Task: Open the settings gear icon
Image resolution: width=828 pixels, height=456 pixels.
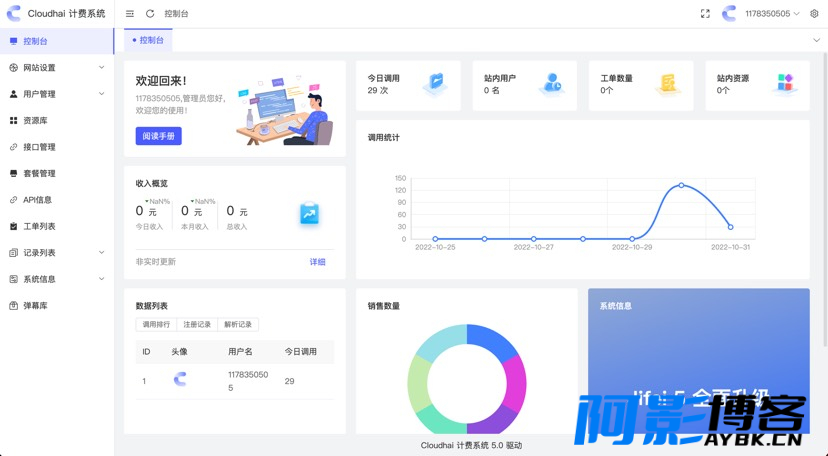Action: (x=814, y=14)
